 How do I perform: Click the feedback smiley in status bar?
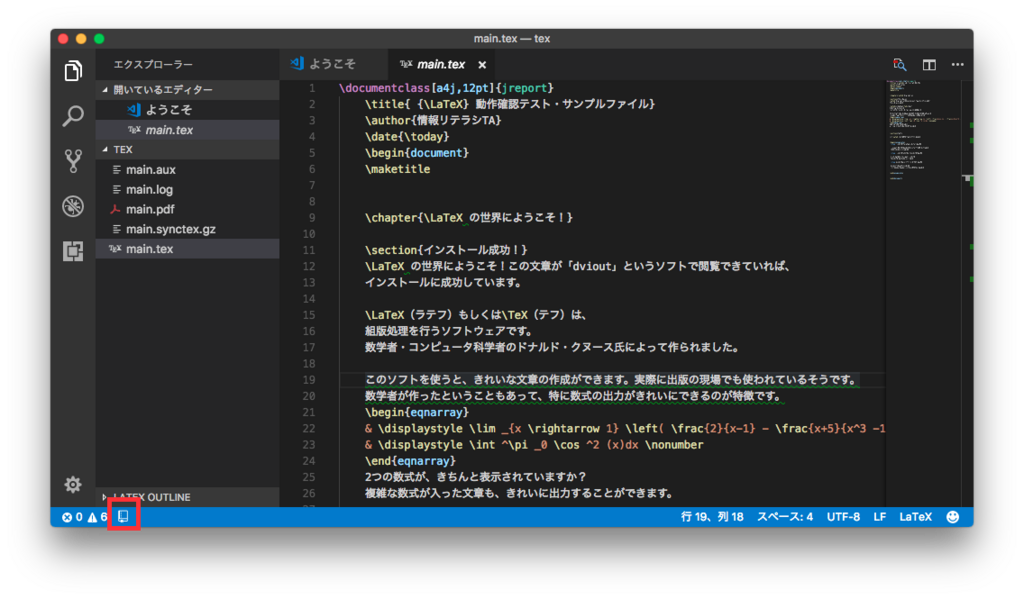[x=953, y=517]
